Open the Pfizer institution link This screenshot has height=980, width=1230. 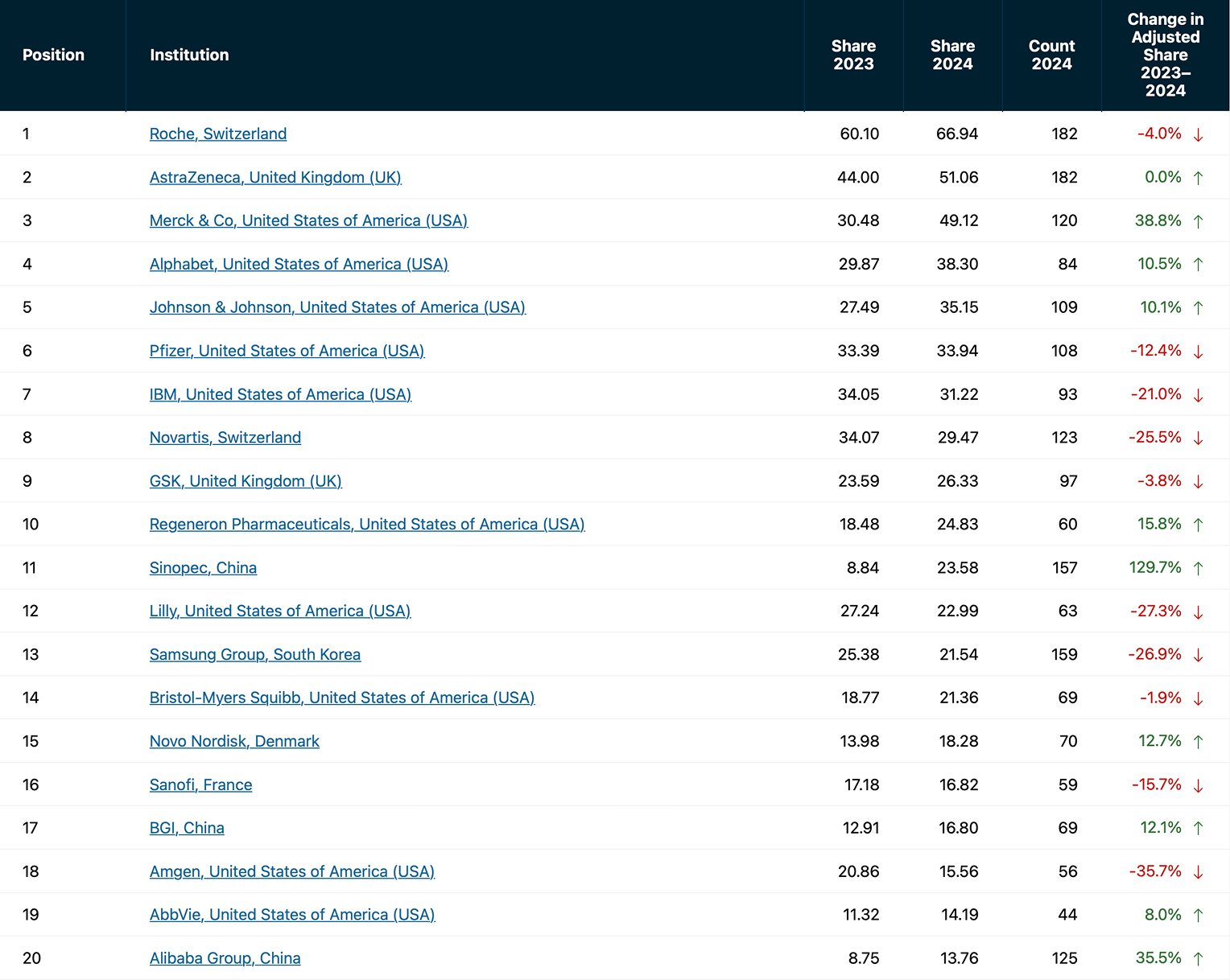(x=287, y=351)
